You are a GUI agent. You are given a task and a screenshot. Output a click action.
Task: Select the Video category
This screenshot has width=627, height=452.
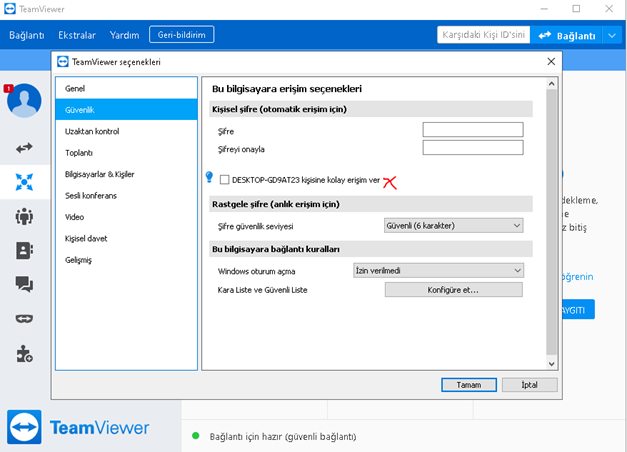(126, 217)
